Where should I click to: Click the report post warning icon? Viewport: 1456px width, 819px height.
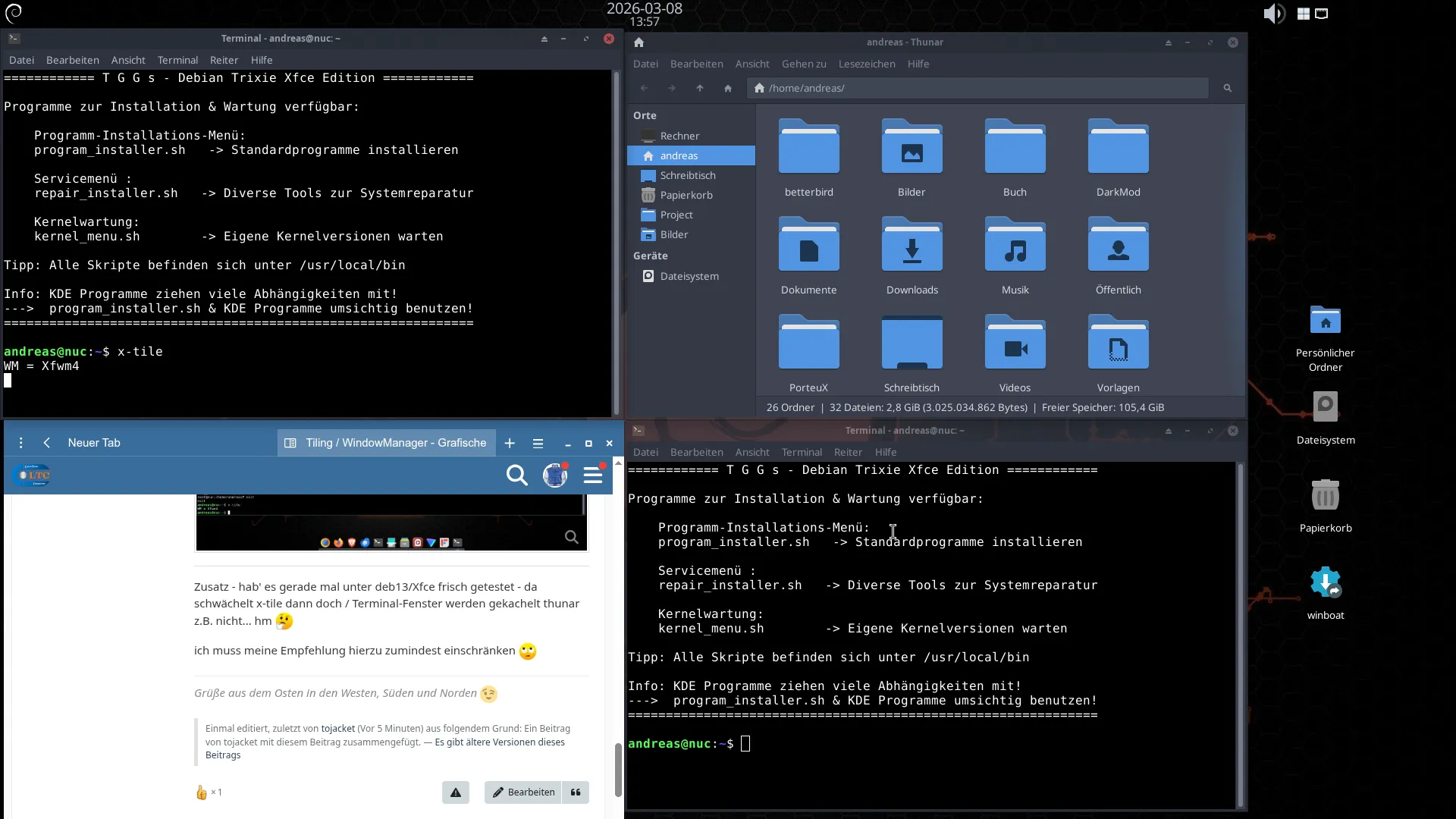(456, 792)
